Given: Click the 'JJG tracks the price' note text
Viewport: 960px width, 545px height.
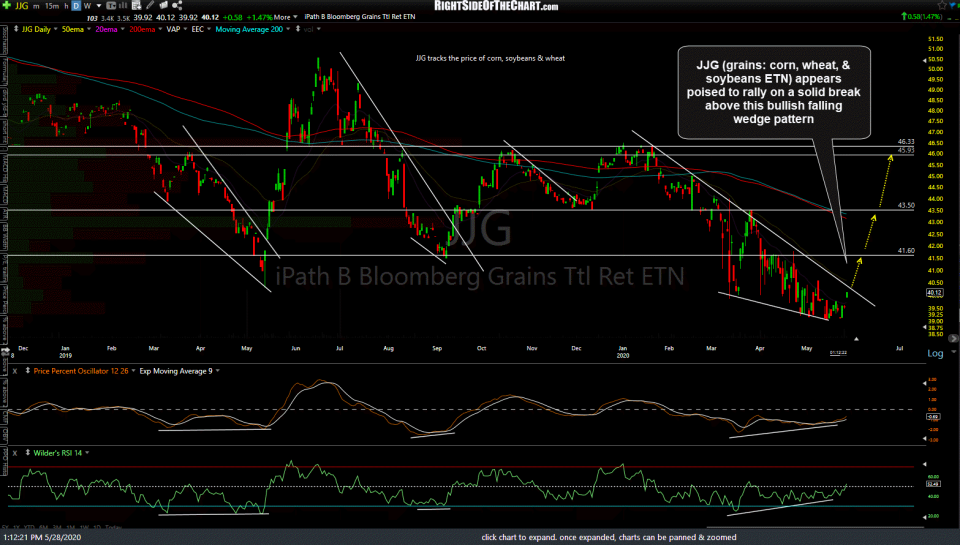Looking at the screenshot, I should point(490,58).
